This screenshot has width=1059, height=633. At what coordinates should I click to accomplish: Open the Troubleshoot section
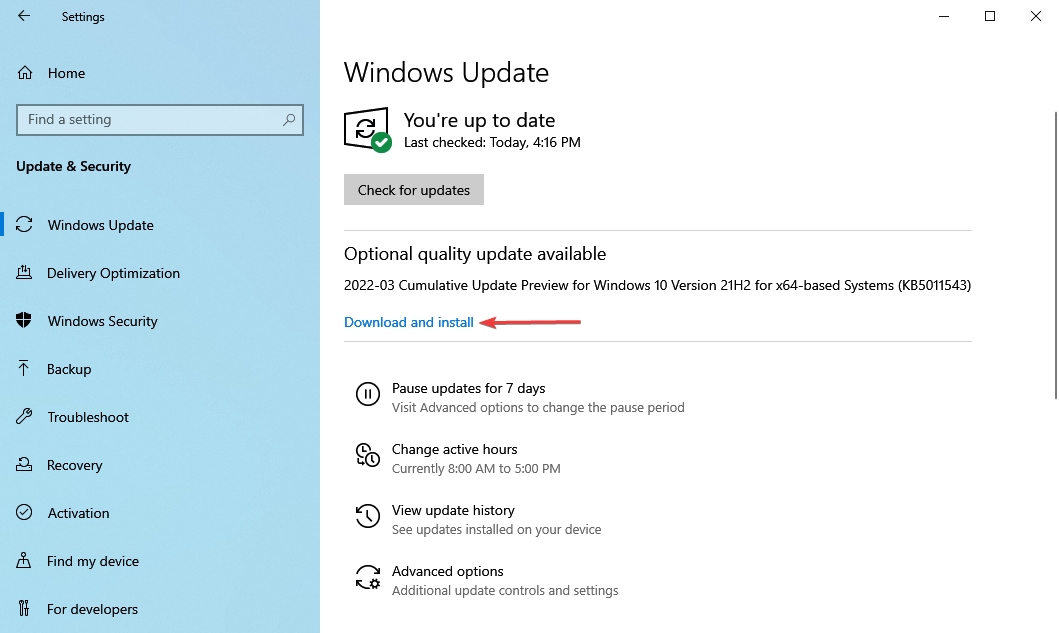click(x=88, y=417)
